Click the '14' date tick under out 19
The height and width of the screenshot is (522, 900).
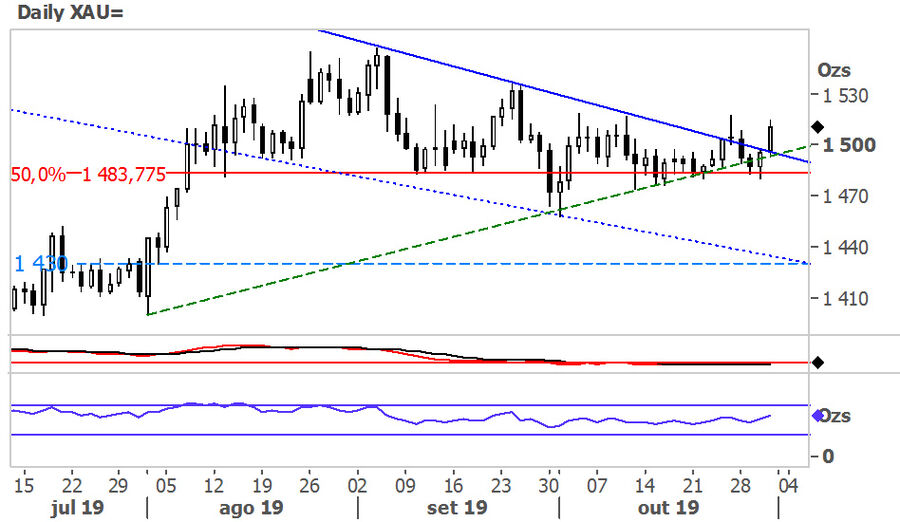coord(645,486)
